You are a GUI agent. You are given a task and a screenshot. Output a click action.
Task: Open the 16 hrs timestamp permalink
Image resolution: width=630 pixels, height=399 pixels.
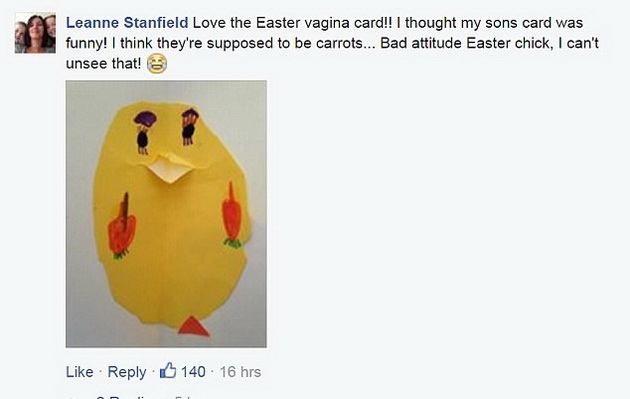click(240, 372)
